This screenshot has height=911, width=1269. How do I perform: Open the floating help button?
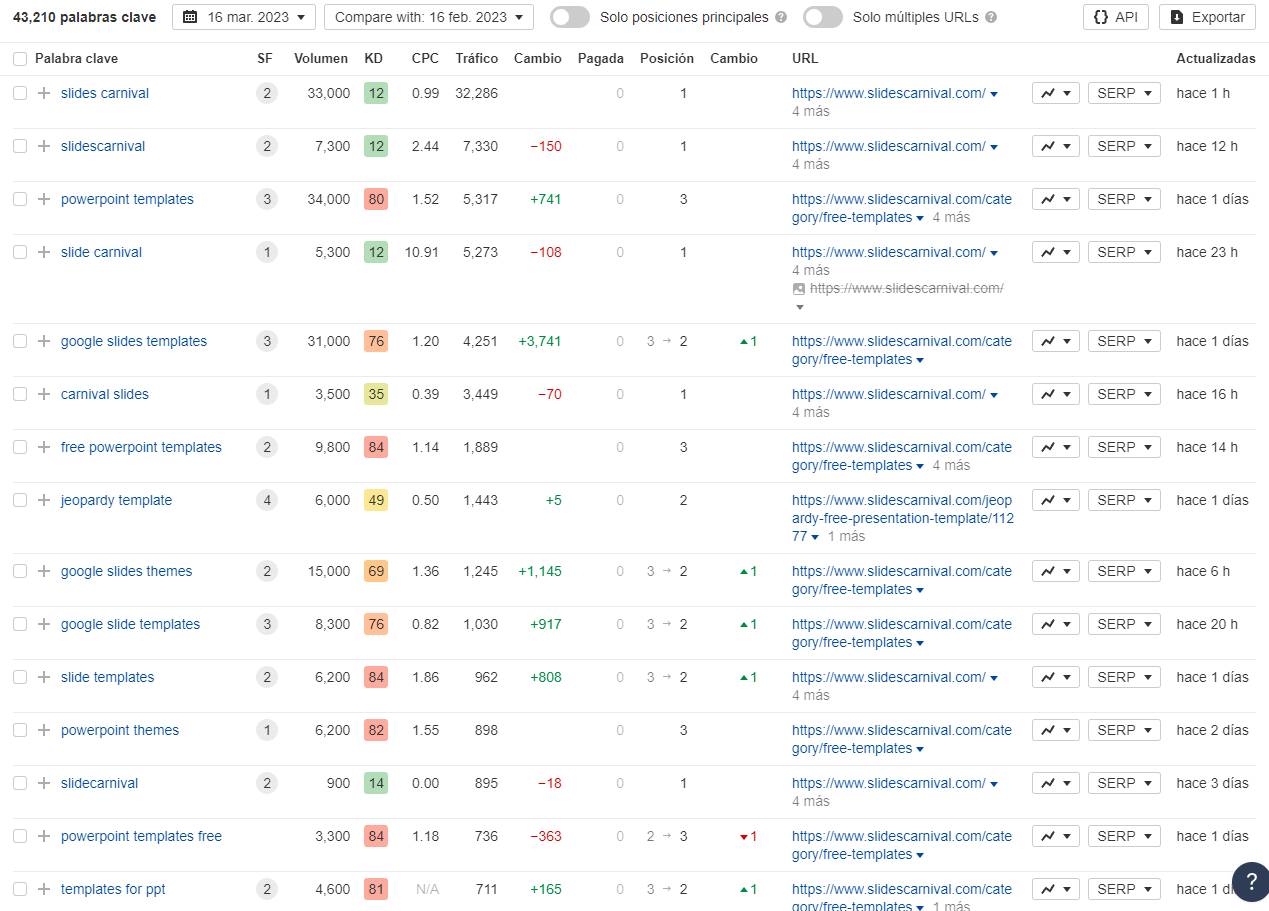click(x=1250, y=881)
